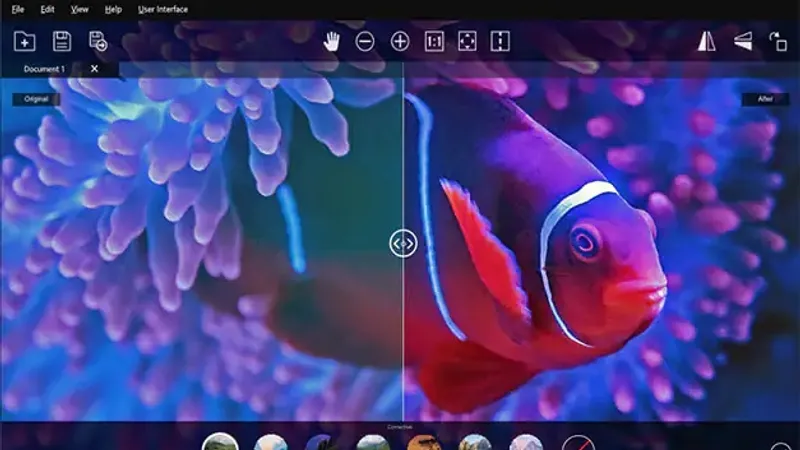
Task: Click the flip vertical icon
Action: [x=742, y=41]
